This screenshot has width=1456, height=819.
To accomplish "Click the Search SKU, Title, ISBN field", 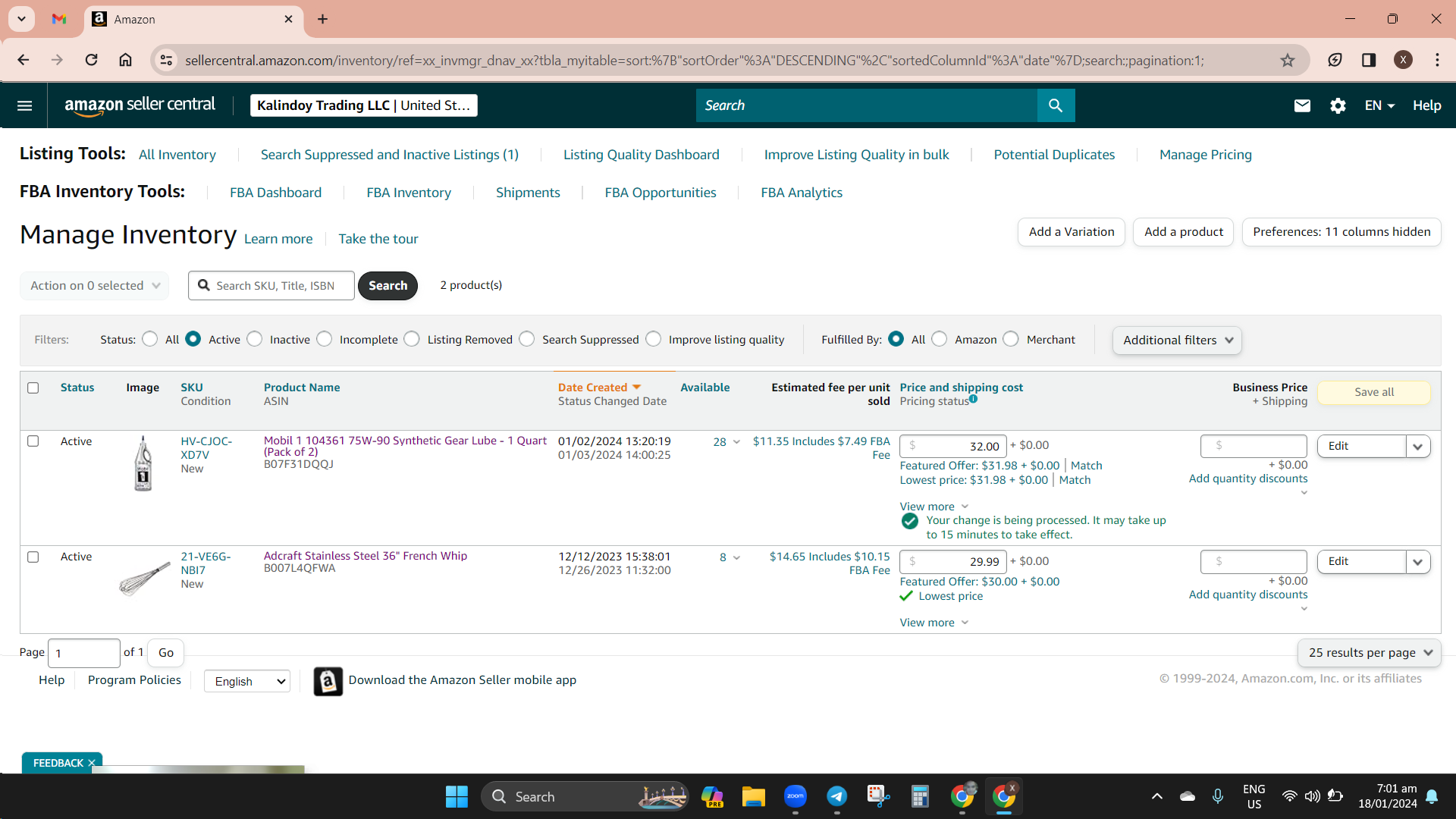I will (271, 285).
